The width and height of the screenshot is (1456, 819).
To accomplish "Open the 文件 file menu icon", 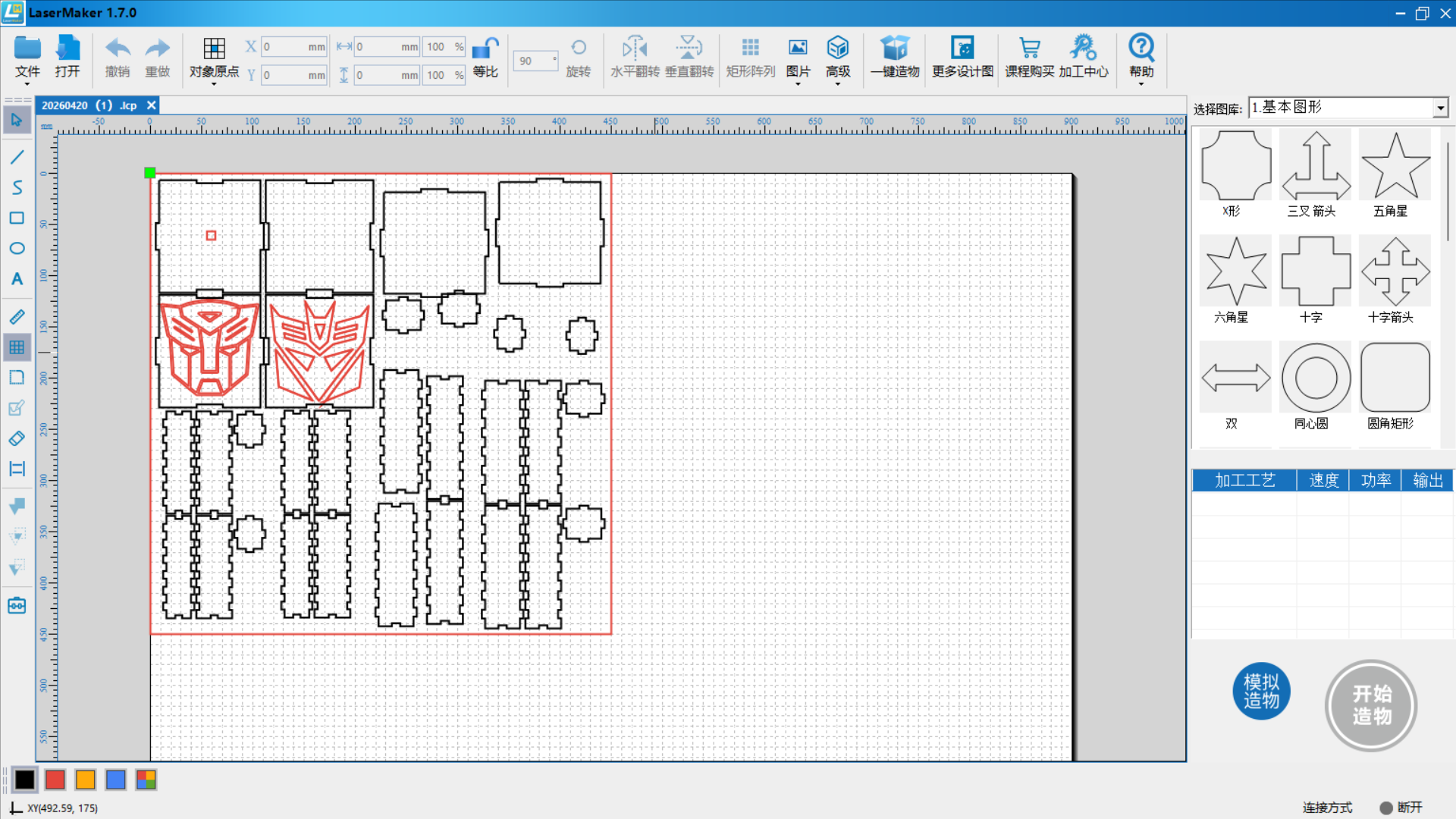I will pos(27,49).
